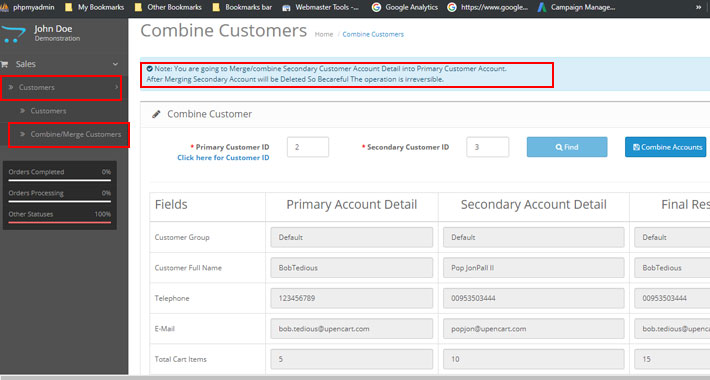Open the Webmaster Tools bookmark

[x=320, y=7]
